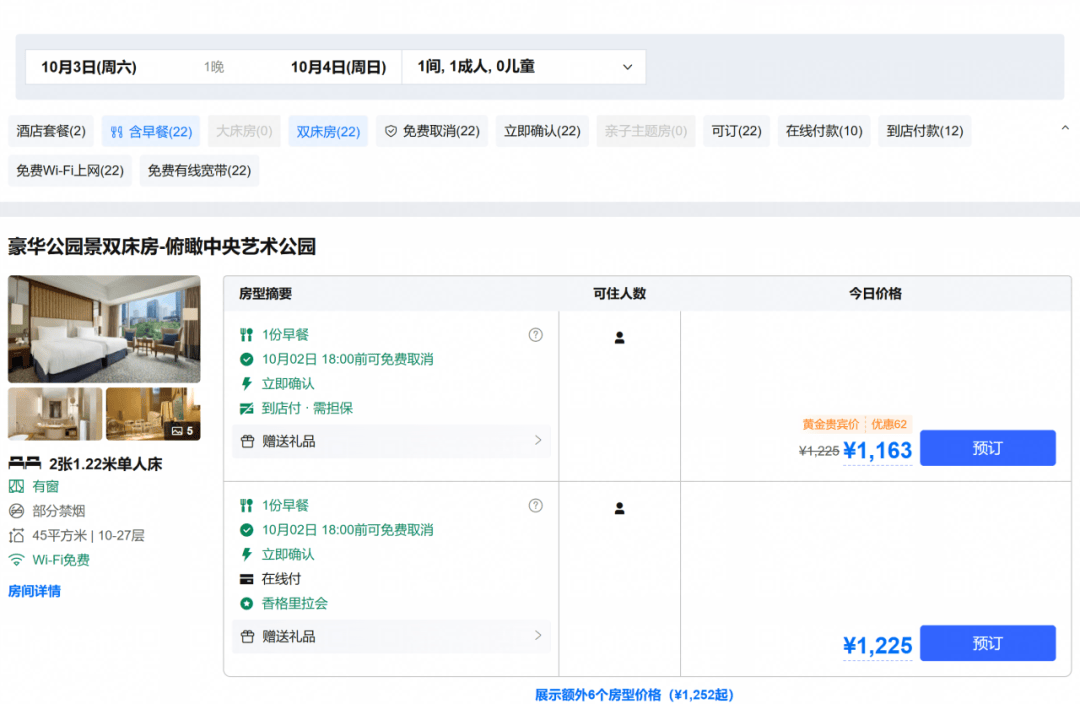Click the ¥1,163 discounted price

[x=877, y=451]
